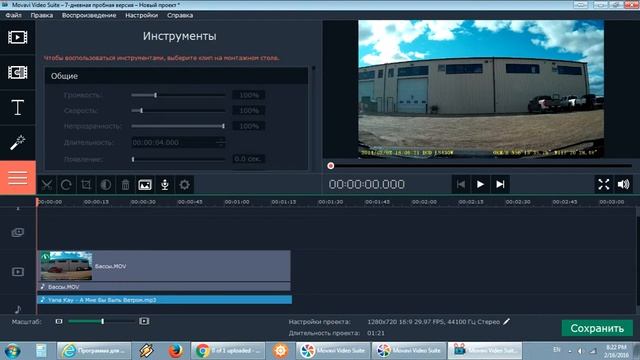Image resolution: width=640 pixels, height=360 pixels.
Task: Click the preview seek bar marker
Action: [x=331, y=166]
